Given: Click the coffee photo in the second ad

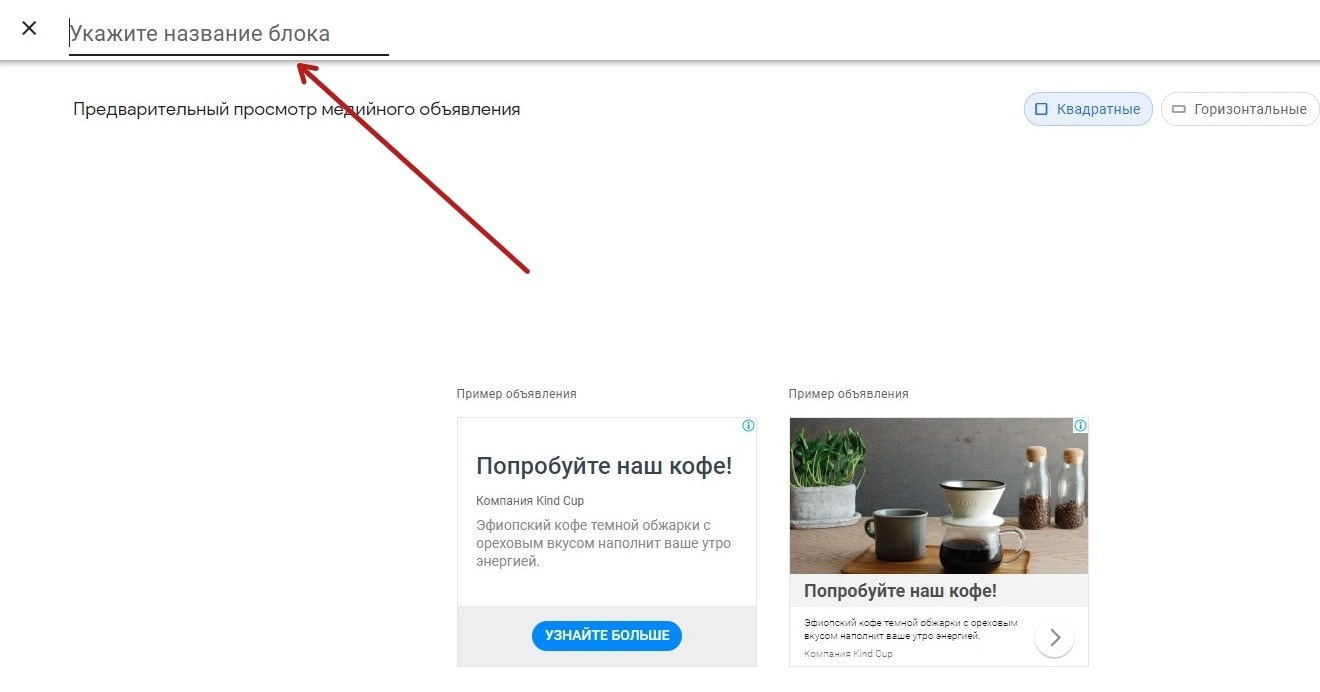Looking at the screenshot, I should click(938, 496).
